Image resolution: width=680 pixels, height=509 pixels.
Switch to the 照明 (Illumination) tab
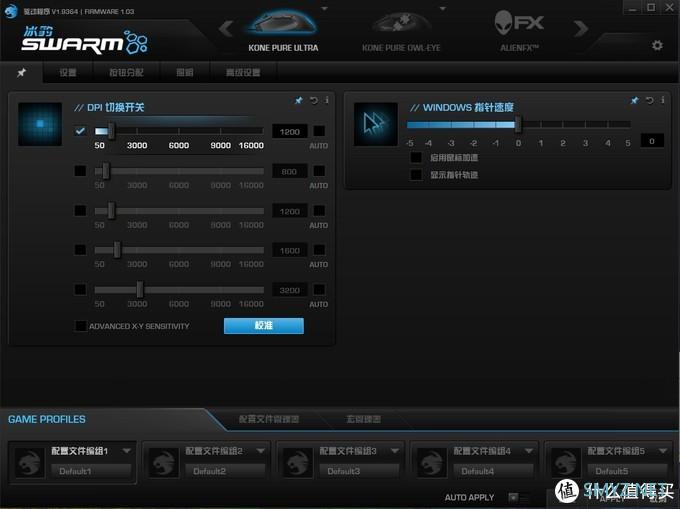(185, 72)
